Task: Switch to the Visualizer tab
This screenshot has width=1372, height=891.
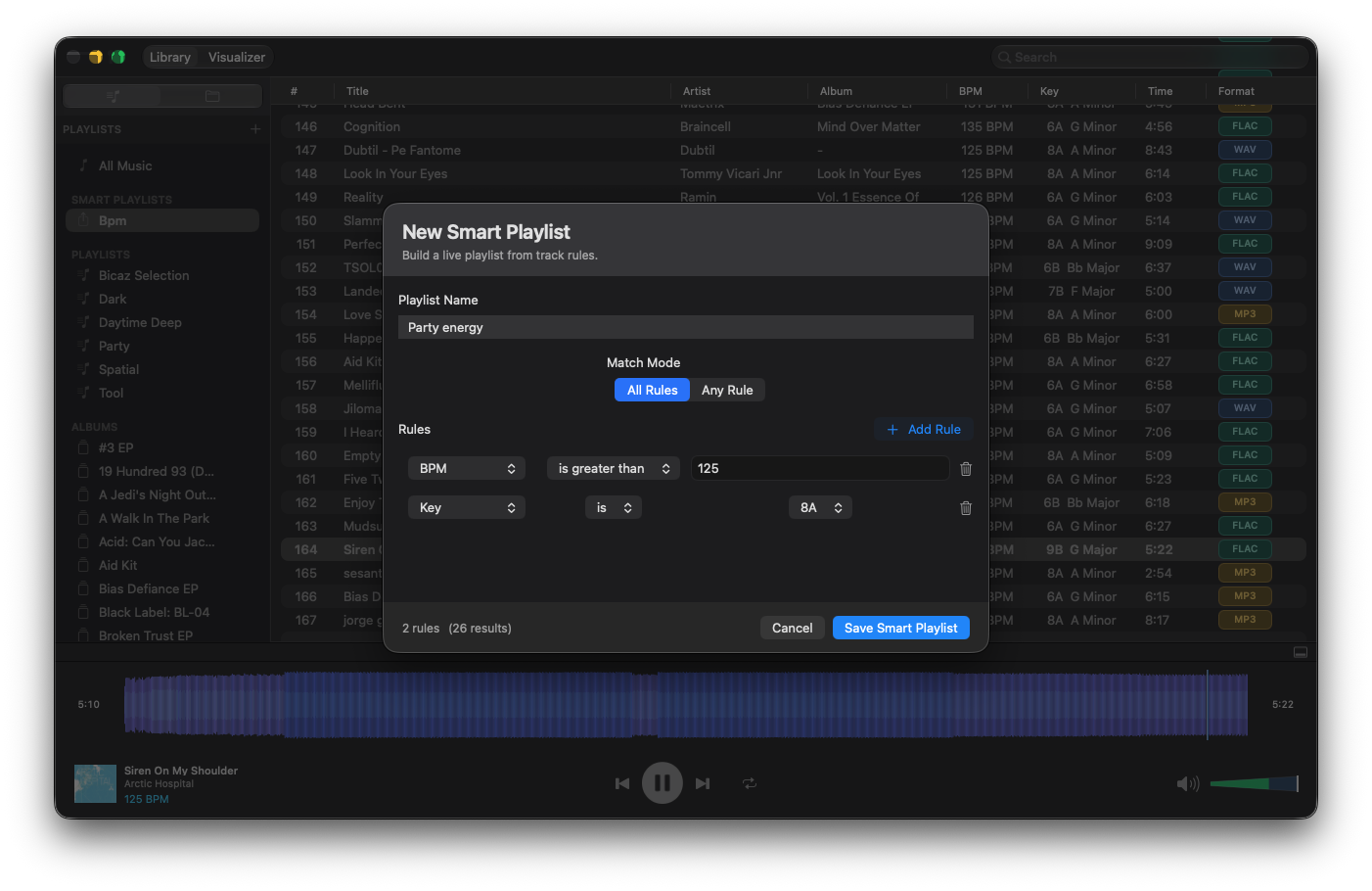Action: coord(236,57)
